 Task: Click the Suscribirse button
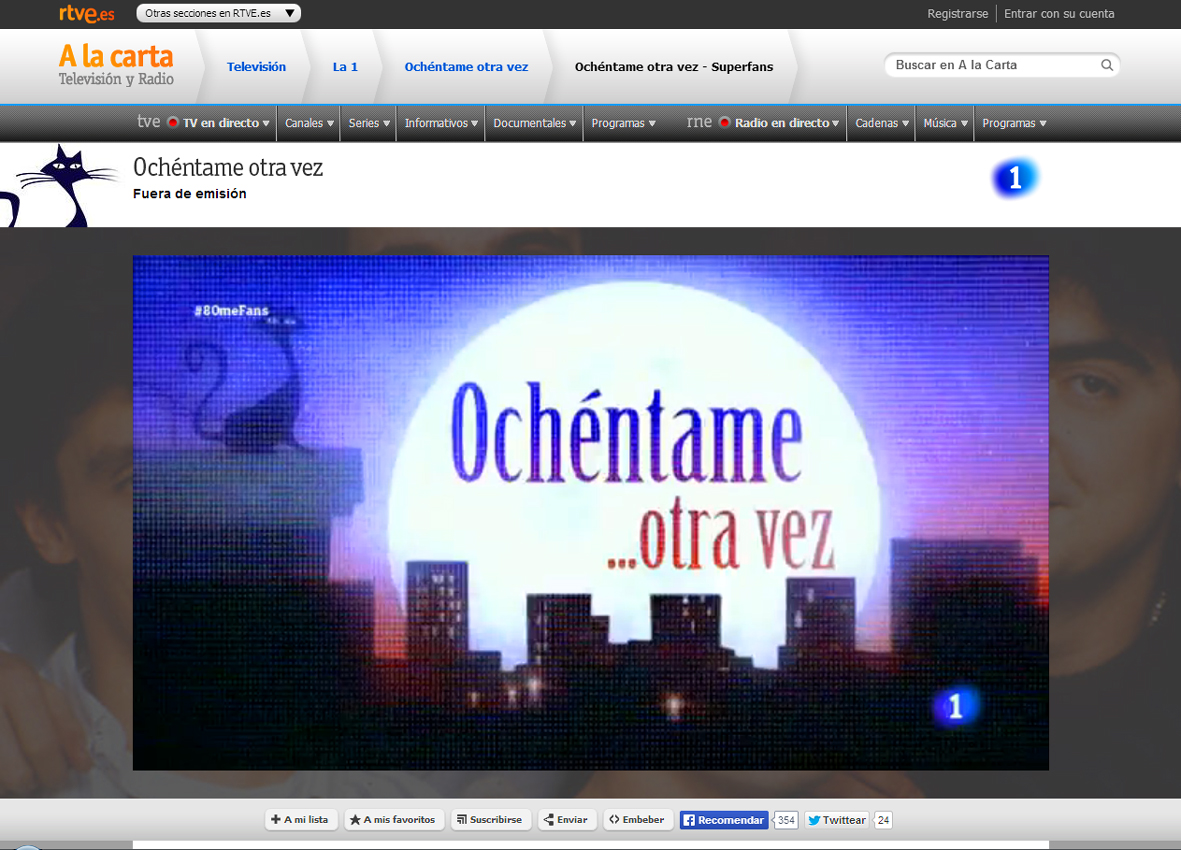point(490,820)
